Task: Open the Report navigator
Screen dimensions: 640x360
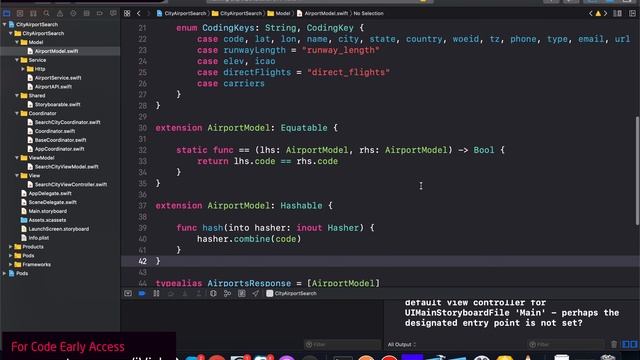Action: [x=113, y=13]
